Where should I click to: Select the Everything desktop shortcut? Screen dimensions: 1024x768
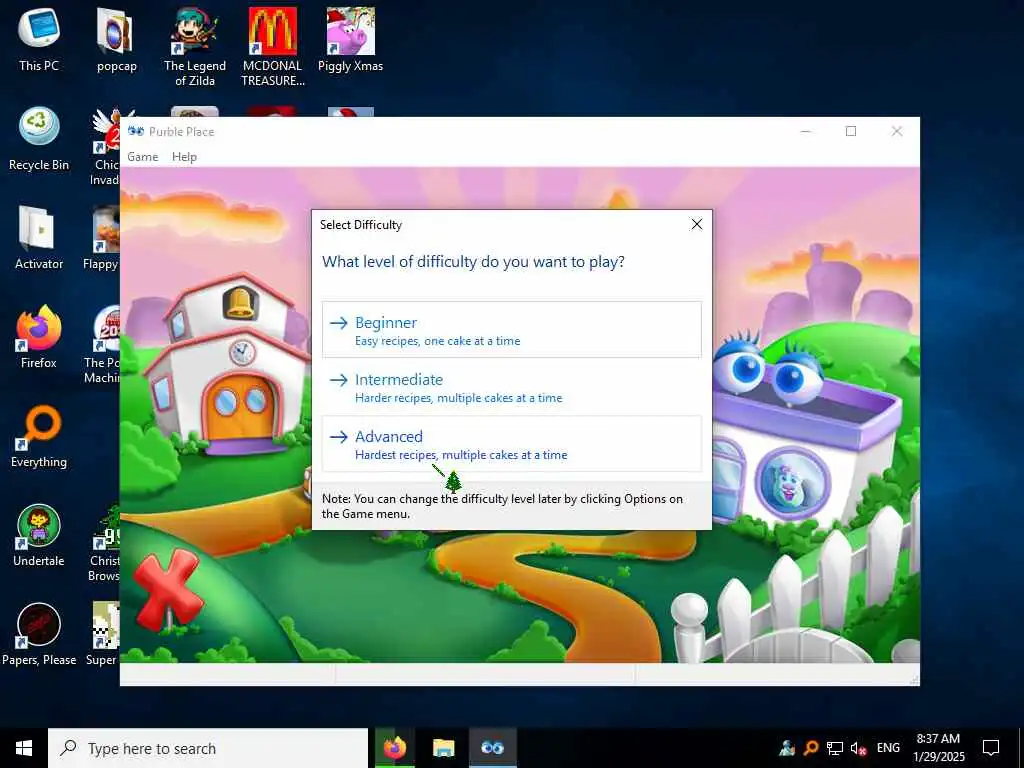tap(39, 436)
